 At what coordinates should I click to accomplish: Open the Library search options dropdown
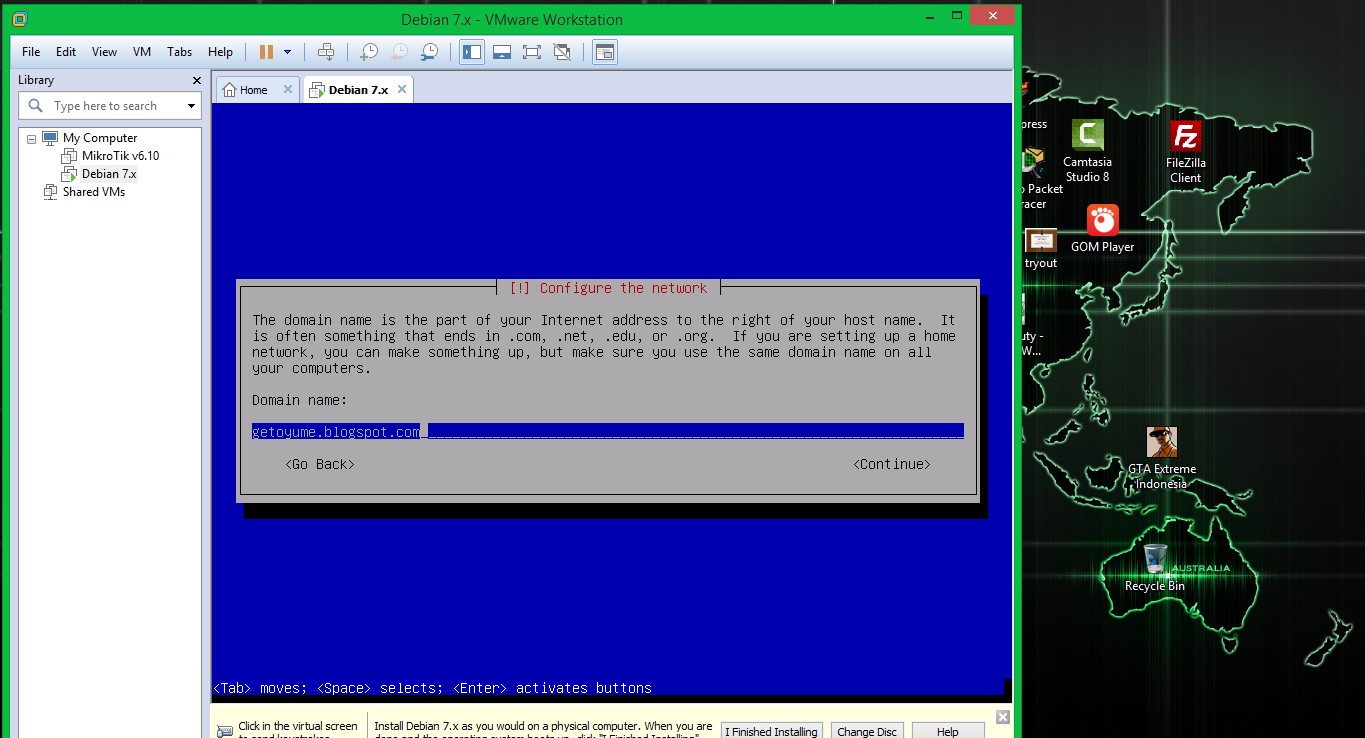(x=191, y=106)
